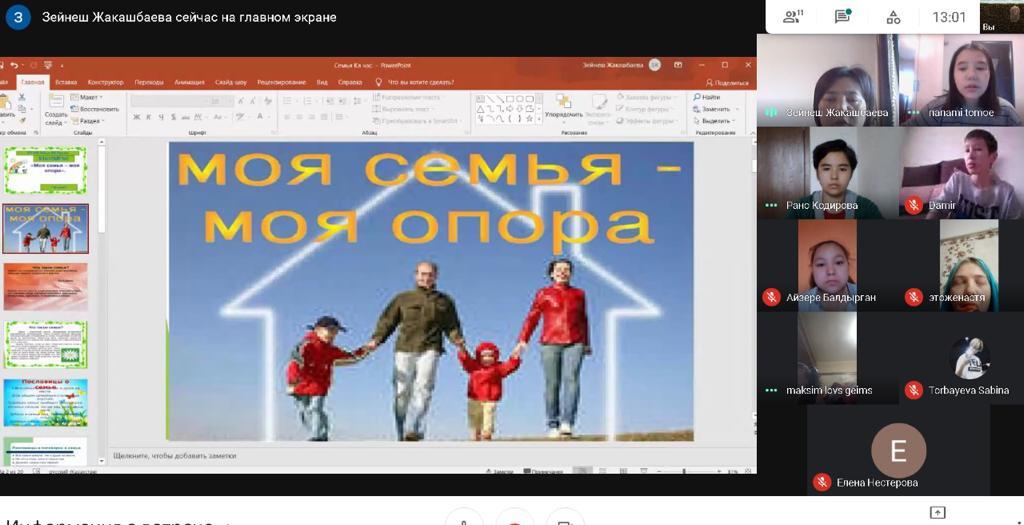Click Damir's muted microphone indicator
The height and width of the screenshot is (525, 1024).
click(913, 205)
